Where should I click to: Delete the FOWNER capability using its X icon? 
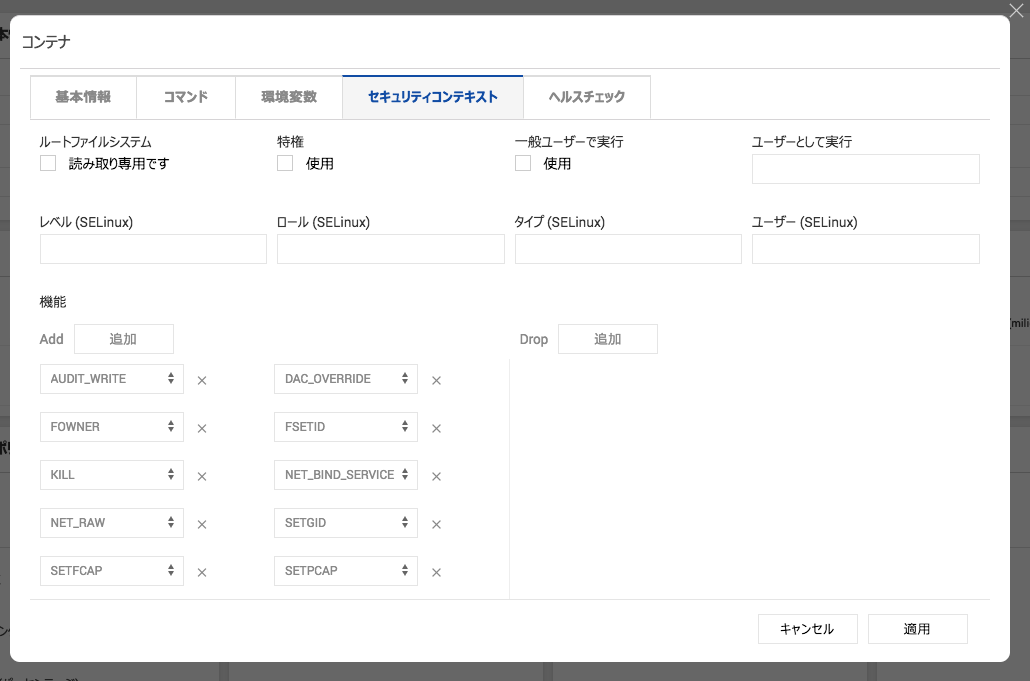(201, 428)
